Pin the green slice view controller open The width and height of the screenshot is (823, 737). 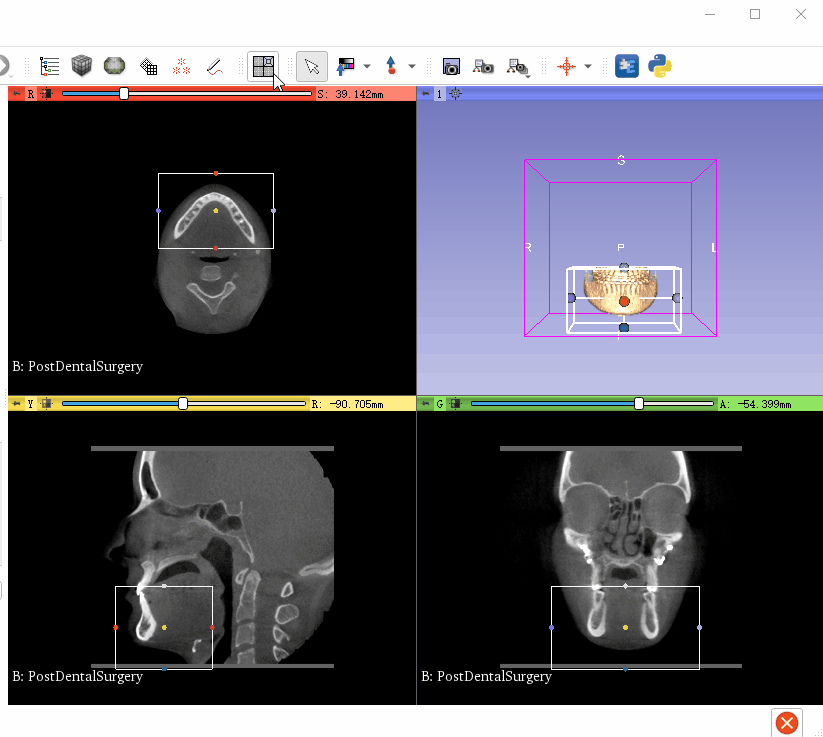427,403
